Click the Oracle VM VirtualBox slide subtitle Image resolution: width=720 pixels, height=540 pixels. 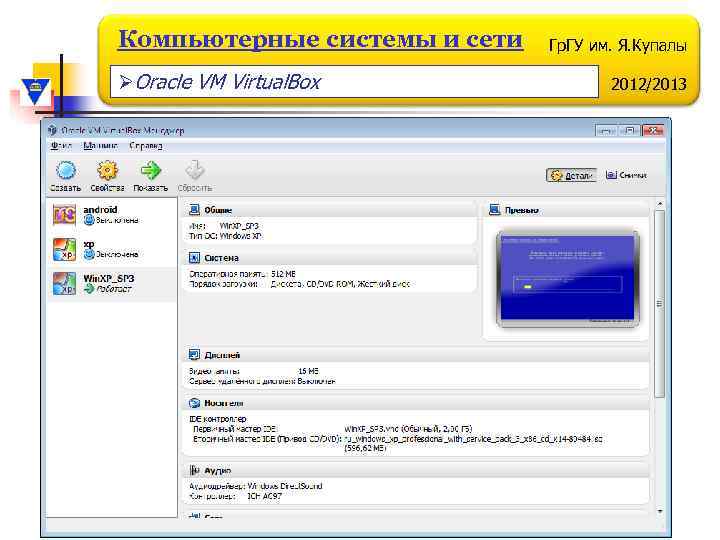228,82
